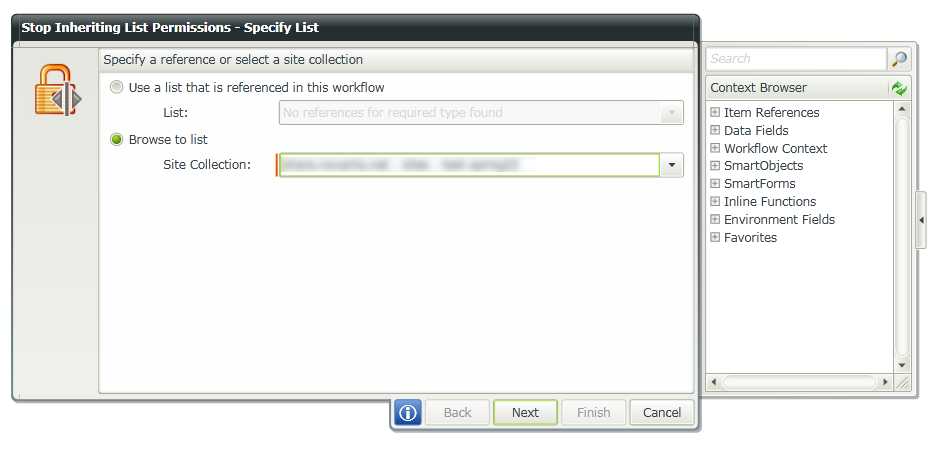Viewport: 937px width, 462px height.
Task: Click the search magnifier icon
Action: [899, 59]
